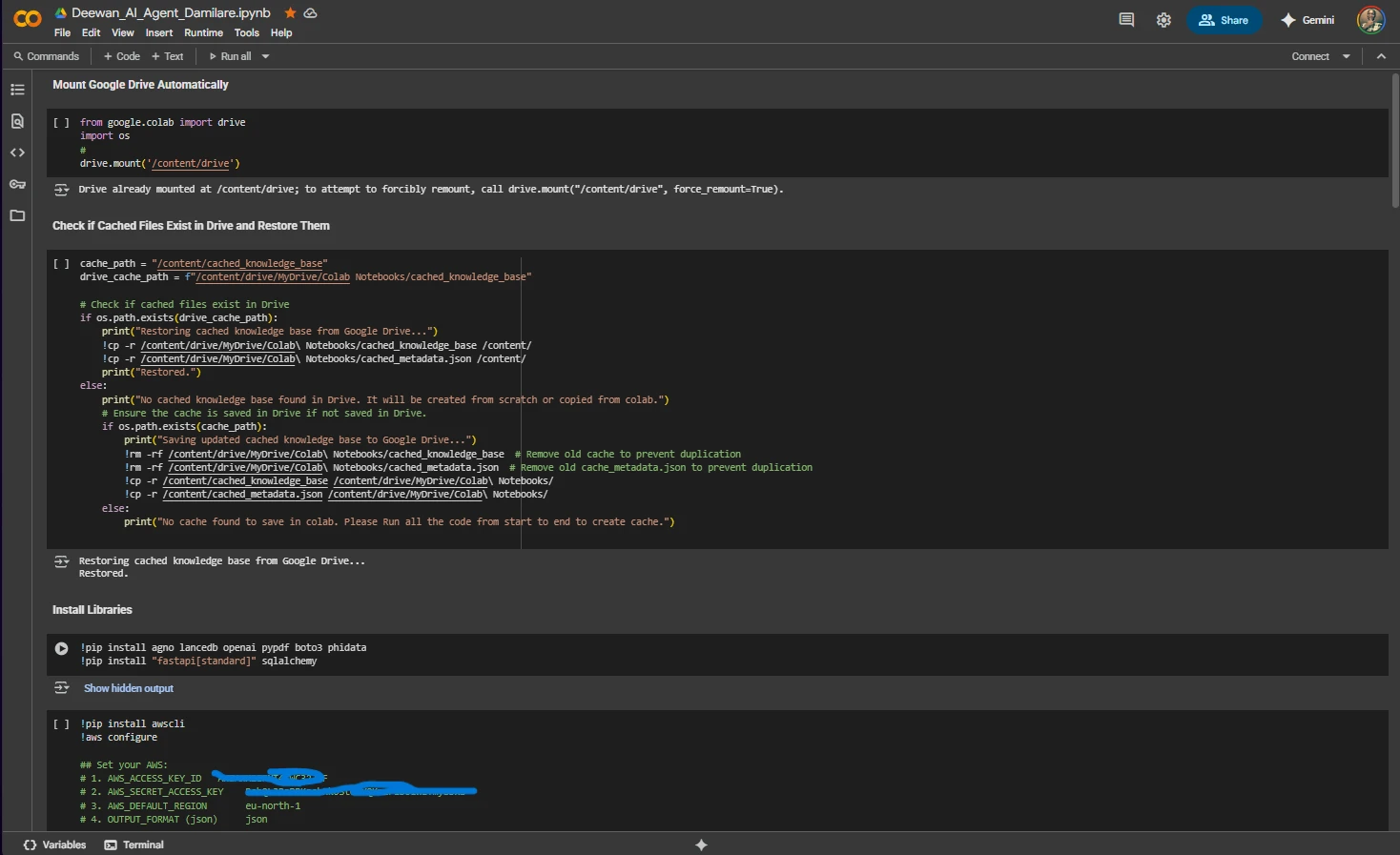This screenshot has width=1400, height=855.
Task: Click Run all
Action: (x=230, y=56)
